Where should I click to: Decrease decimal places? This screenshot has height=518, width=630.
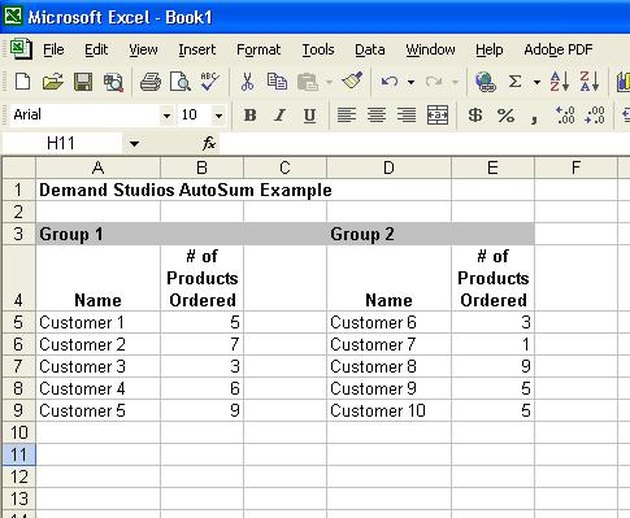pyautogui.click(x=595, y=115)
